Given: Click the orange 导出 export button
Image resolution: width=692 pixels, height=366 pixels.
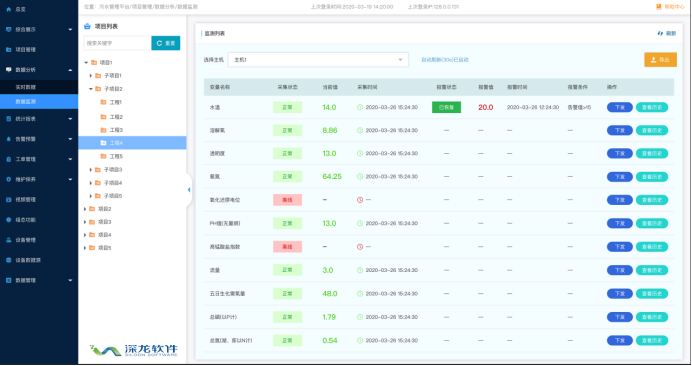Looking at the screenshot, I should [x=660, y=60].
